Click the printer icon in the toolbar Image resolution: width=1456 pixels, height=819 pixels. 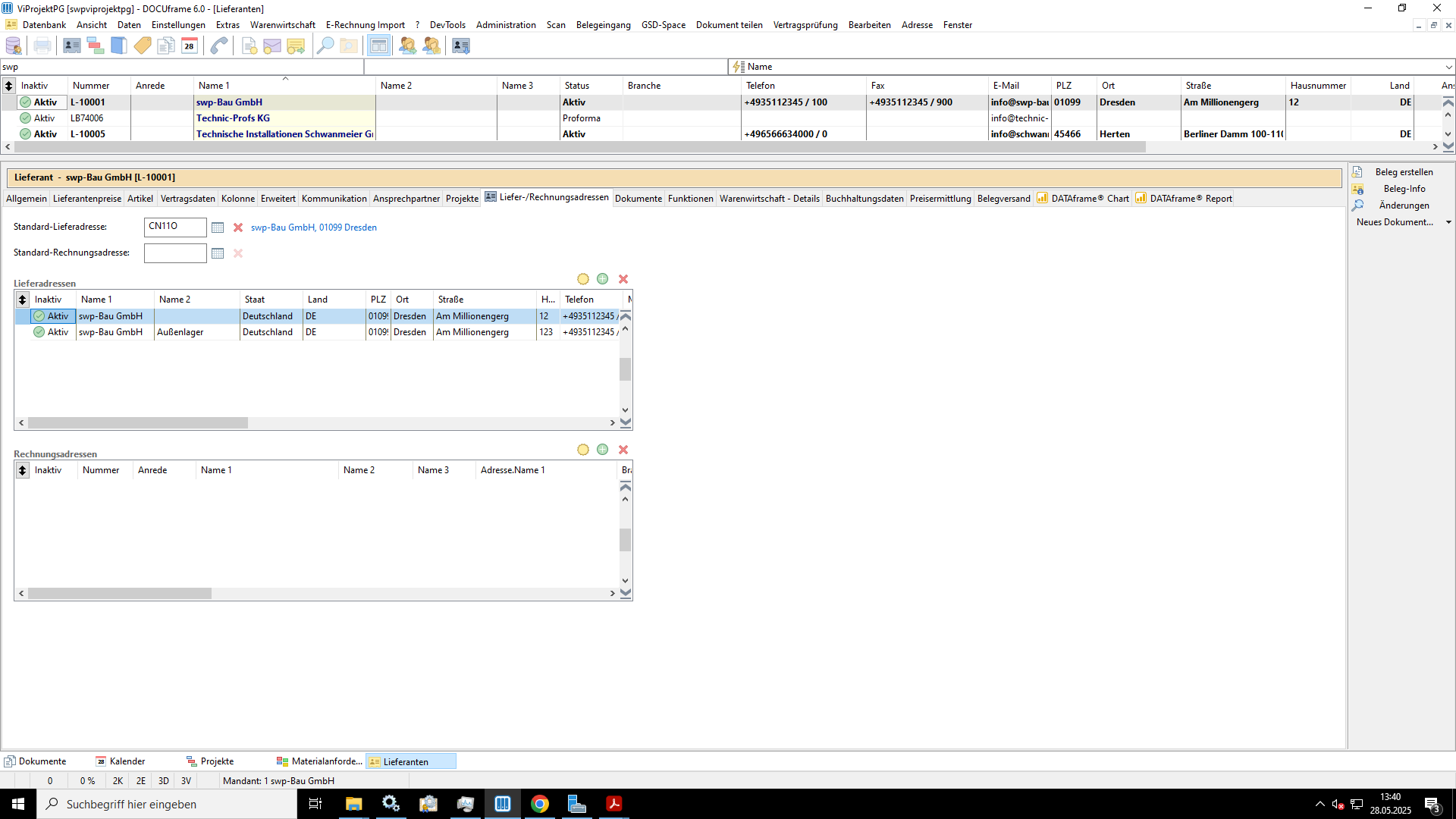[x=42, y=45]
